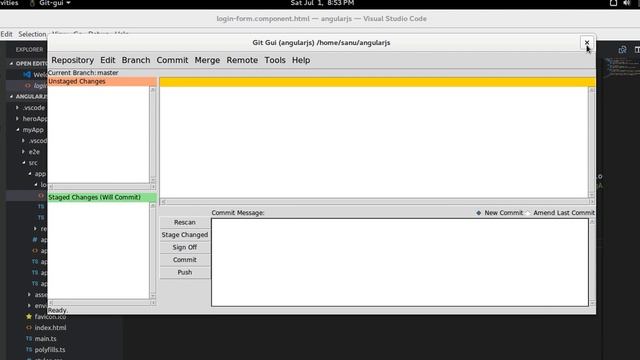Open polyfills.ts in VS Code explorer
This screenshot has height=360, width=640.
pos(50,350)
